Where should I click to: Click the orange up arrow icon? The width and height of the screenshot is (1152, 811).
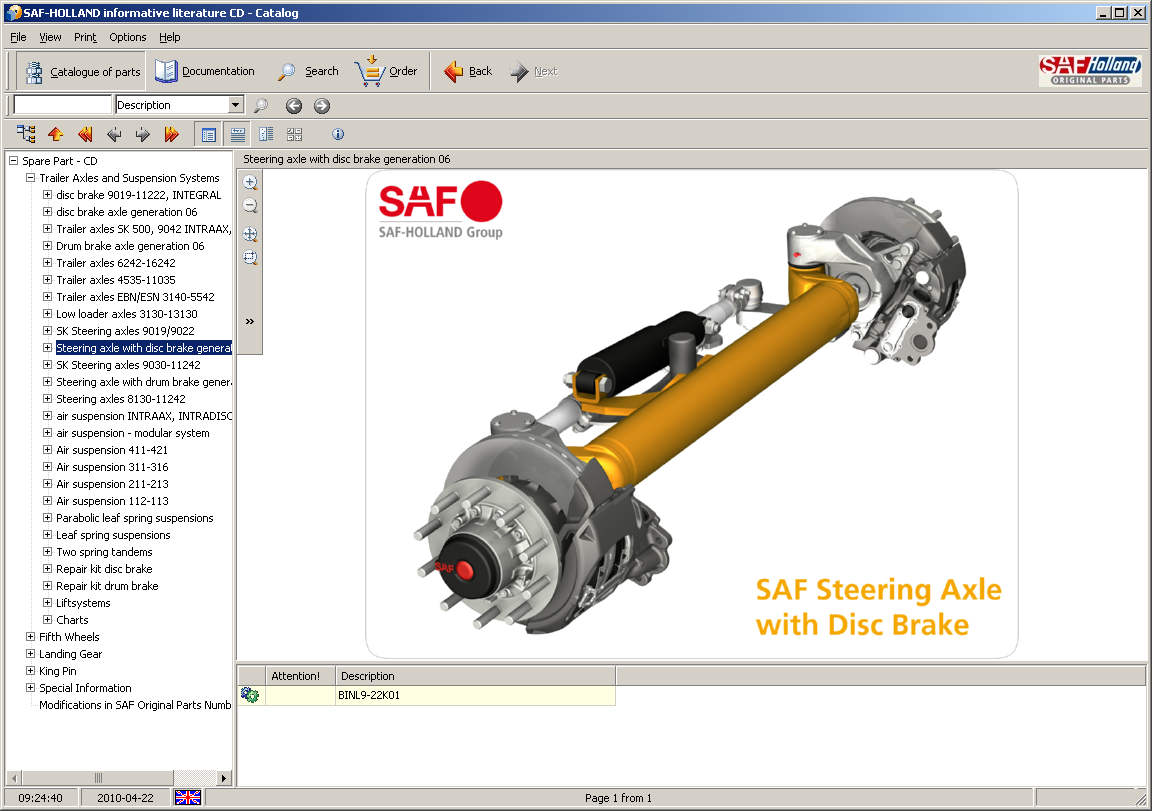55,134
